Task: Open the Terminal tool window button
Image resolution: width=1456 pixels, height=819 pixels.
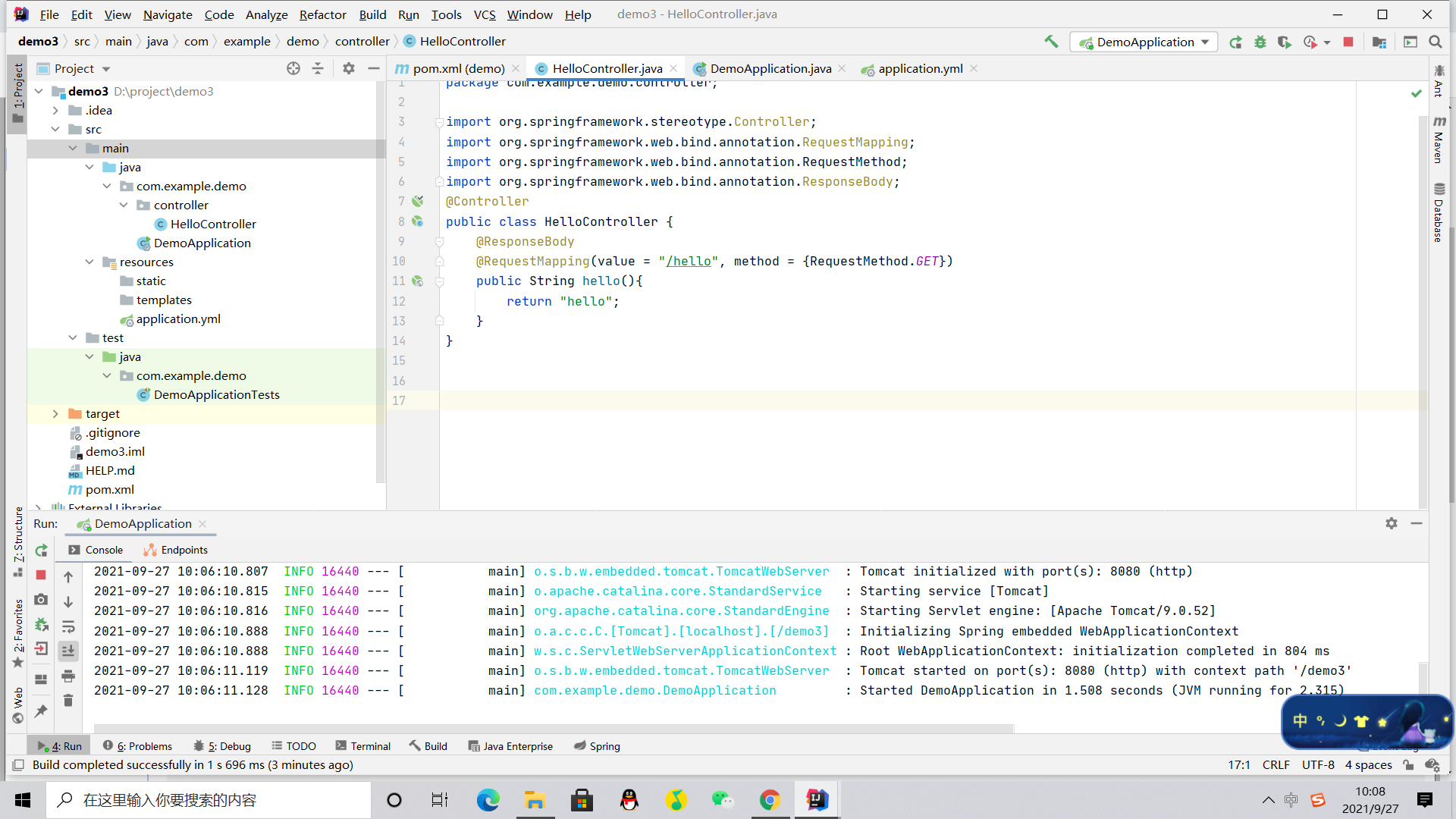Action: tap(362, 746)
